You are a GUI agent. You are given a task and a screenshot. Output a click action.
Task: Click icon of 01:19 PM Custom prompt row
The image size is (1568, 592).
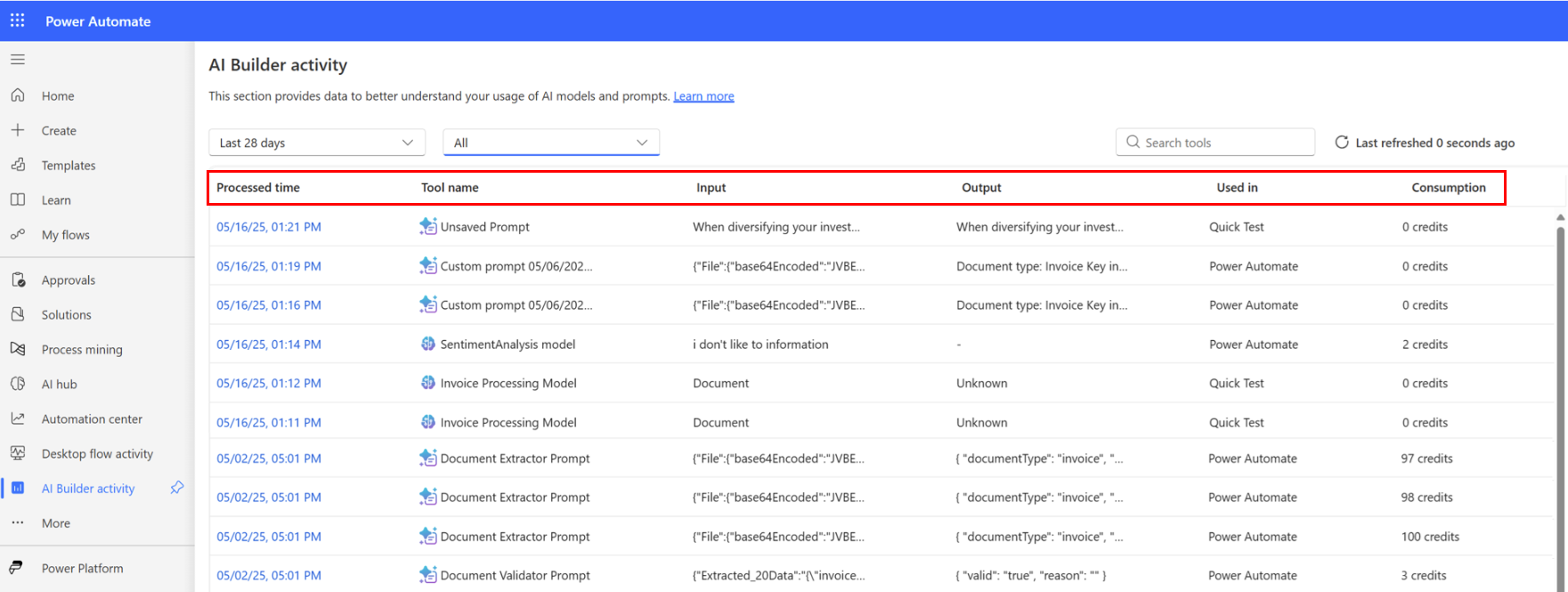pyautogui.click(x=428, y=265)
